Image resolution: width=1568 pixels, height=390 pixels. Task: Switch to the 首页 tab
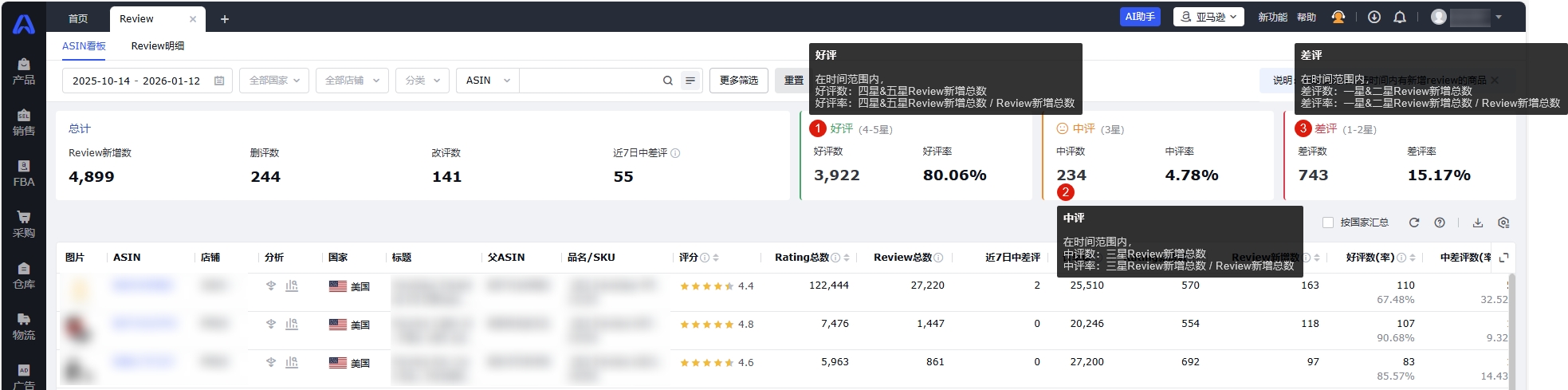point(78,19)
